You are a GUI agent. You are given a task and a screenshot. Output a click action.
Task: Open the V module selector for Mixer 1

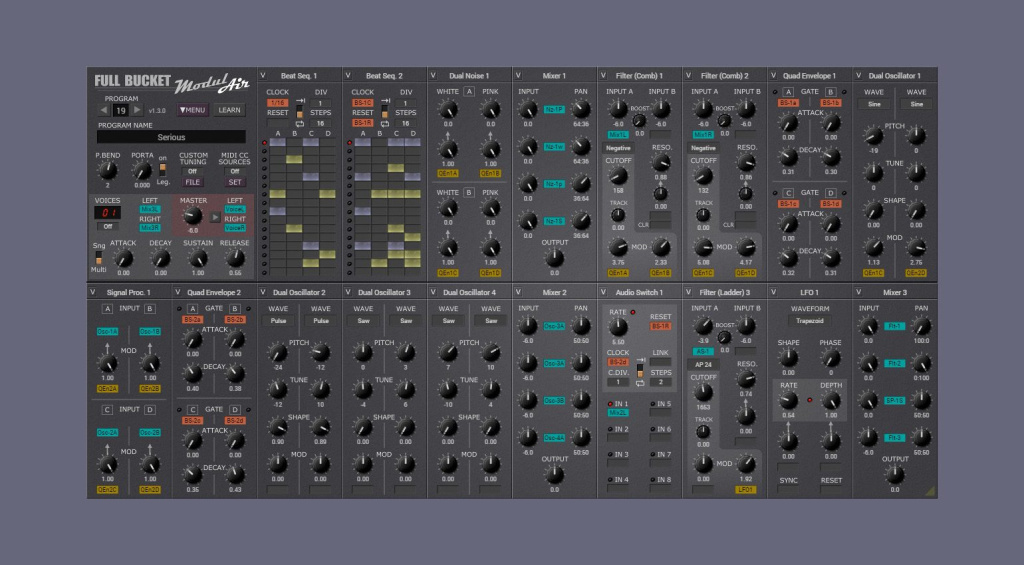[518, 76]
